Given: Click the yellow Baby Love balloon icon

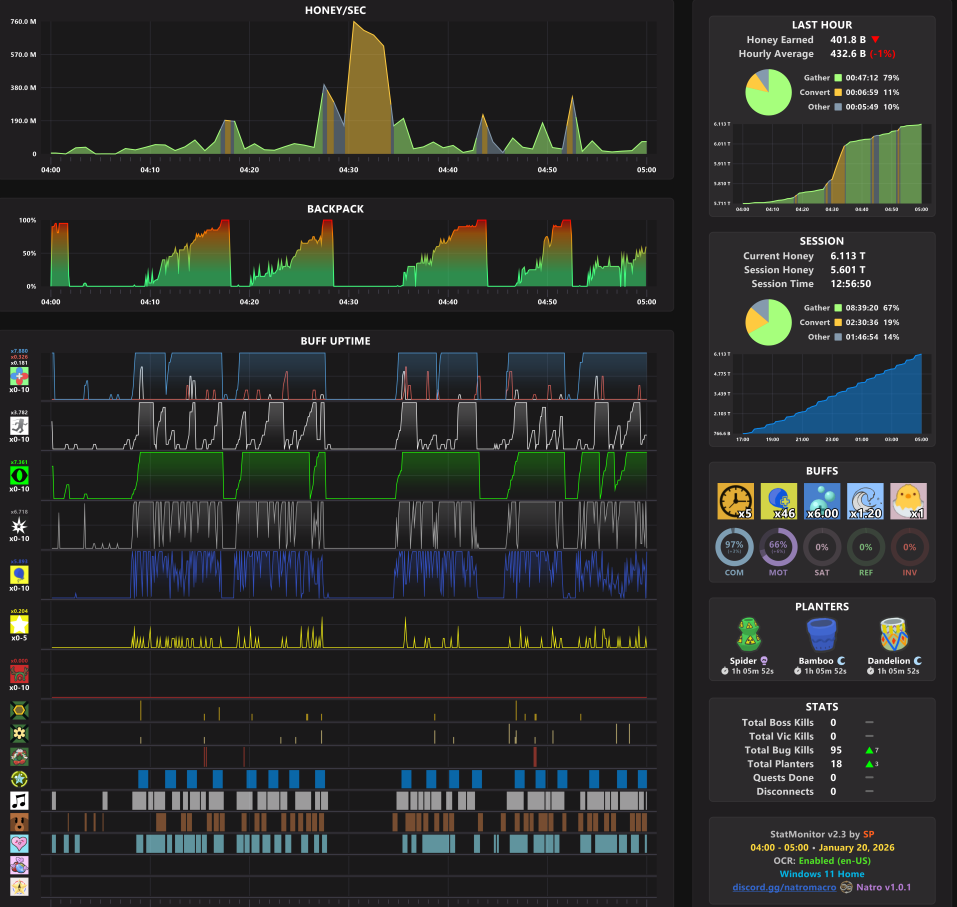Looking at the screenshot, I should [x=19, y=574].
